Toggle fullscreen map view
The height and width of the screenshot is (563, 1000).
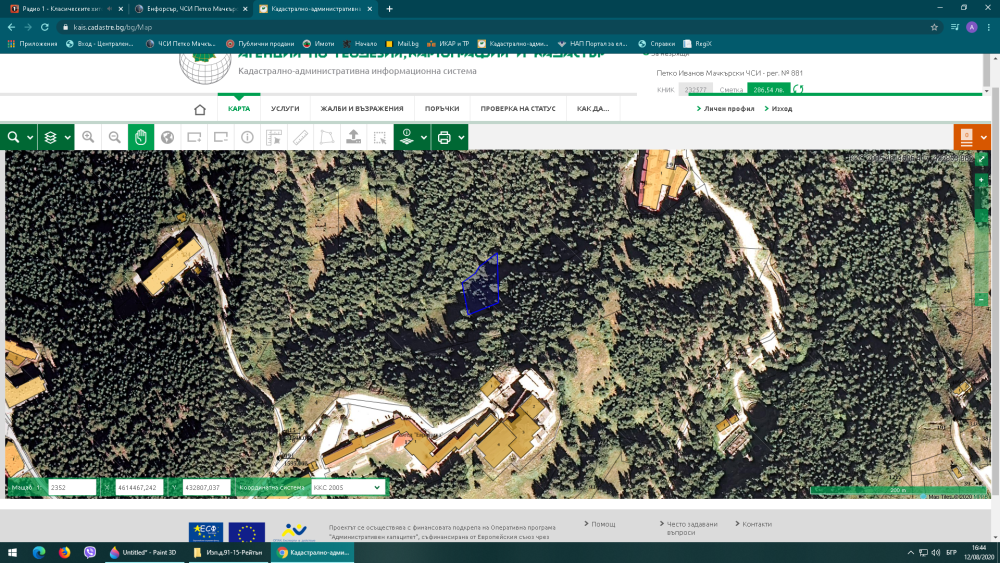[981, 159]
